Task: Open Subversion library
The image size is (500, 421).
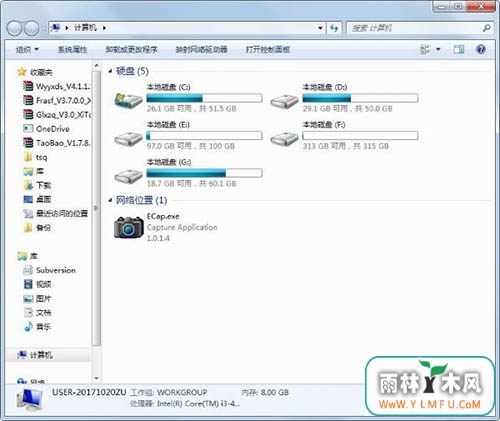Action: [49, 270]
